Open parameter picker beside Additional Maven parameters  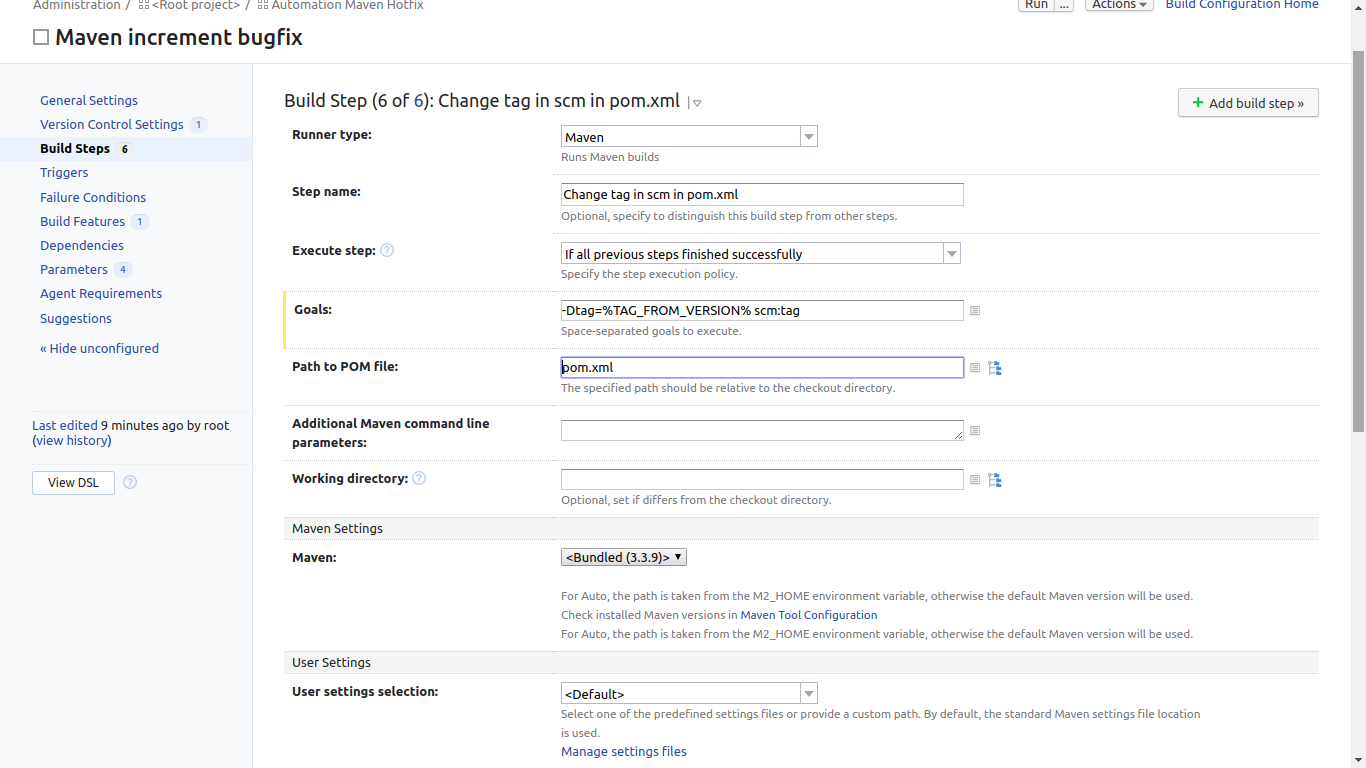tap(975, 431)
